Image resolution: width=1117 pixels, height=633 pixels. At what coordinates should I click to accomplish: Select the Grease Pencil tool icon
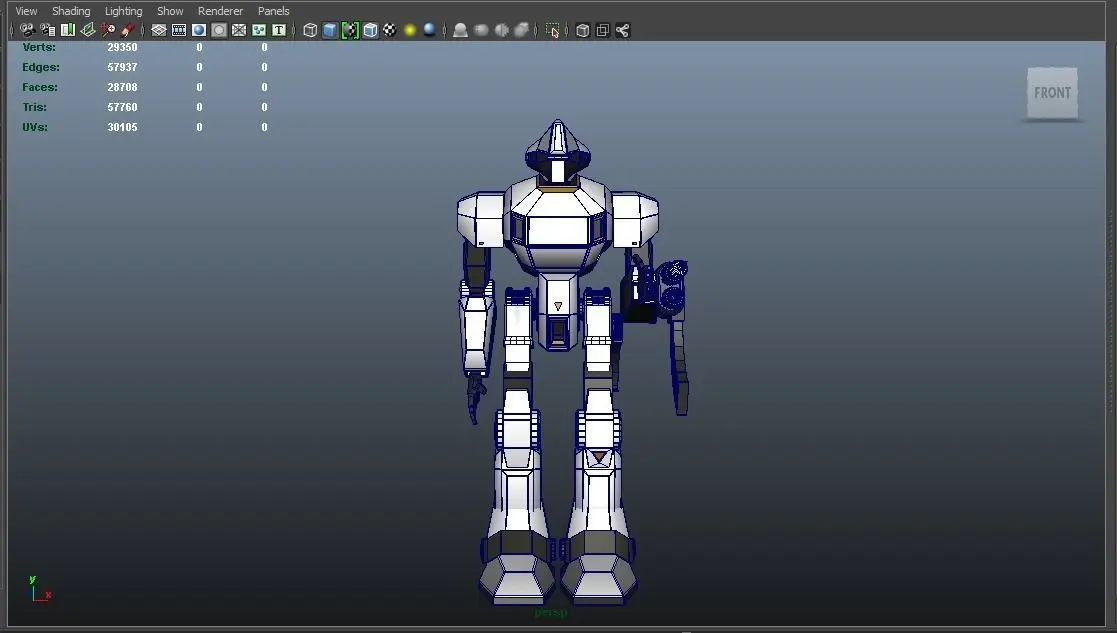tap(128, 30)
